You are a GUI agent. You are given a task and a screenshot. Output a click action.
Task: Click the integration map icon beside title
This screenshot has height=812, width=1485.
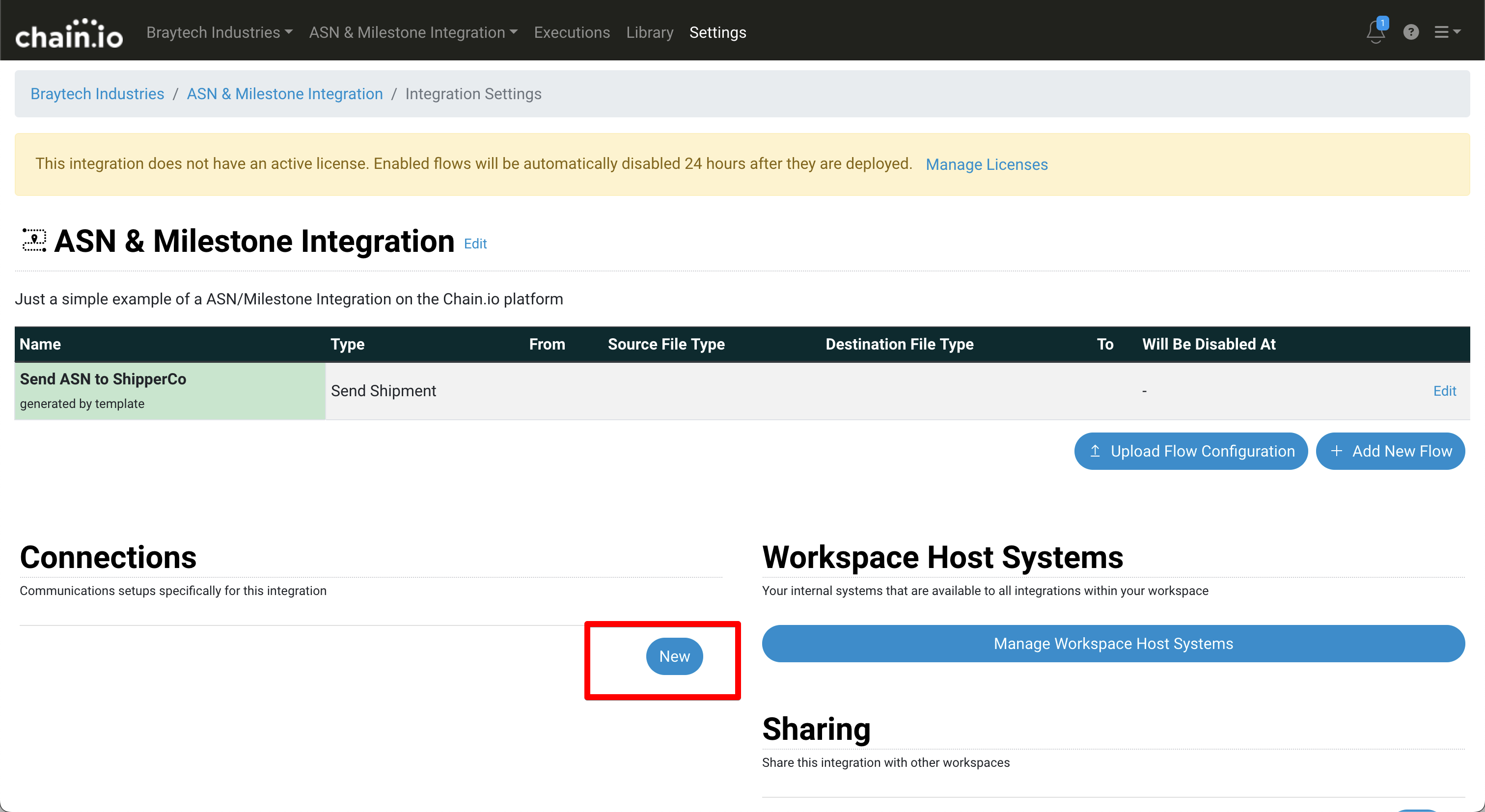click(x=33, y=241)
